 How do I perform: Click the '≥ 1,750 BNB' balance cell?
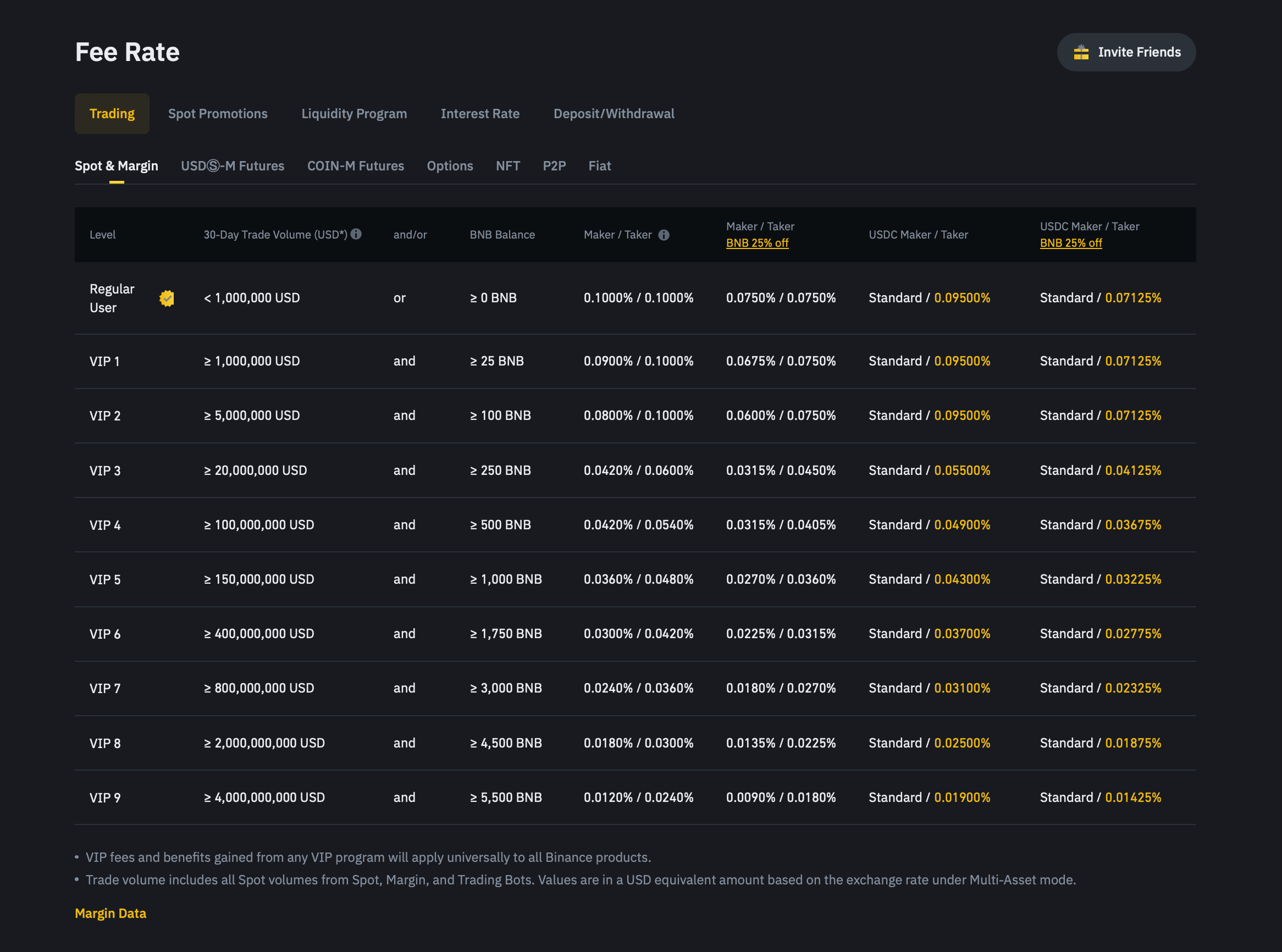pyautogui.click(x=506, y=634)
